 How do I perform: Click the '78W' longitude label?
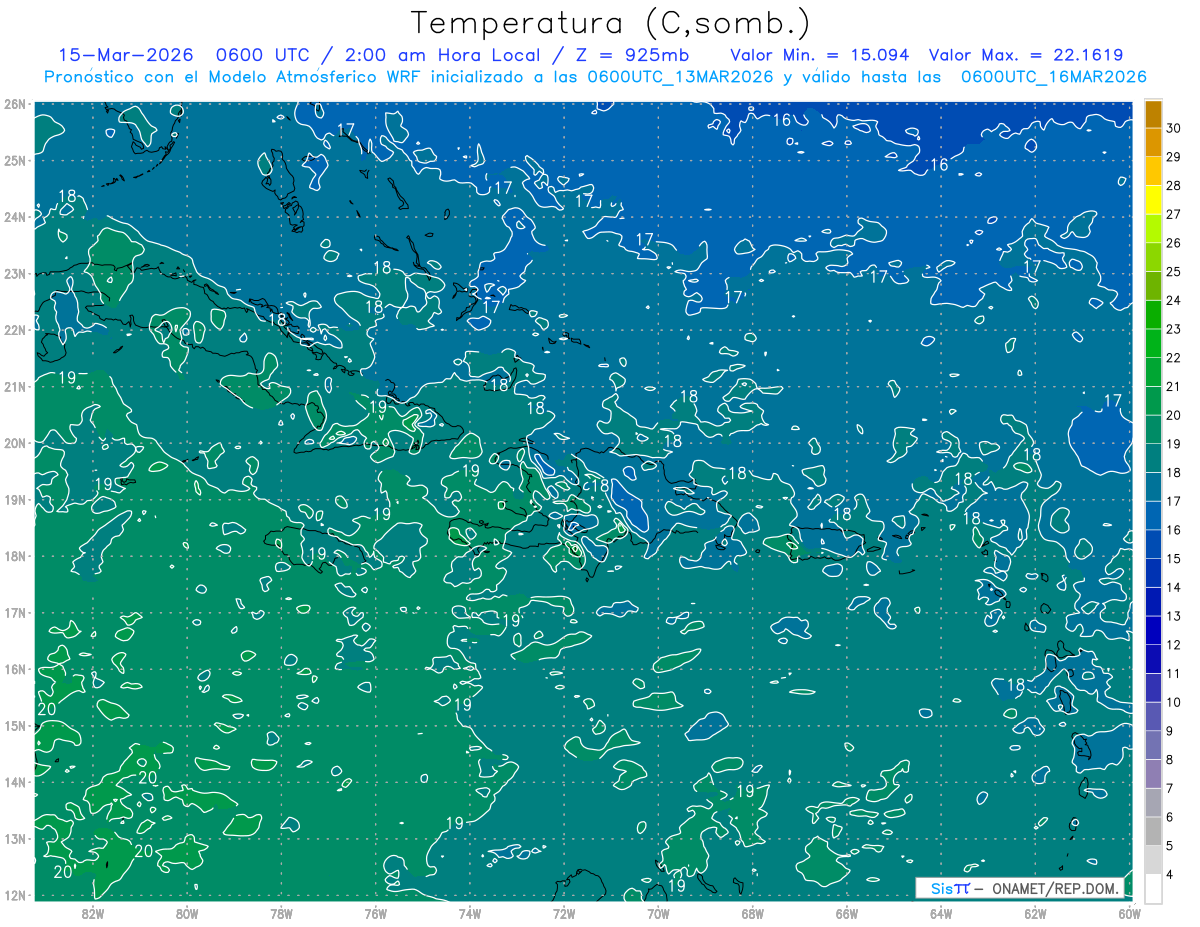click(x=281, y=913)
